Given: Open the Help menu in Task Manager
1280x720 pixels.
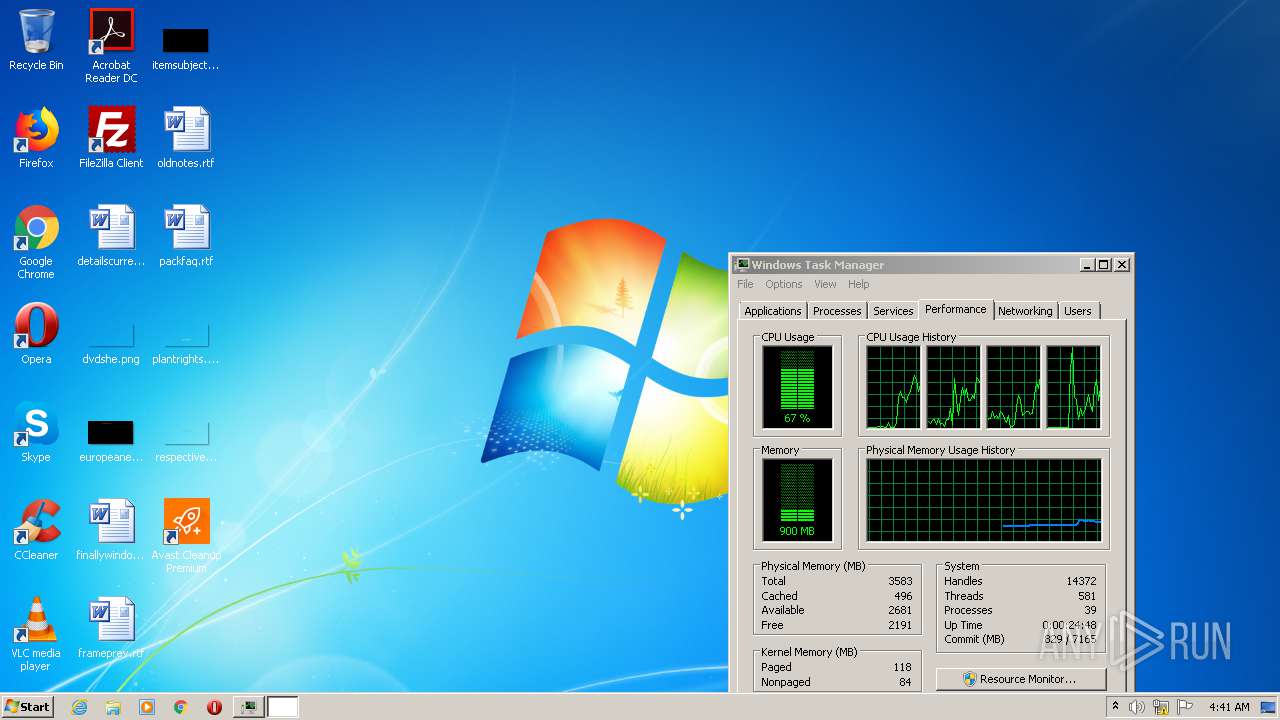Looking at the screenshot, I should [x=859, y=284].
